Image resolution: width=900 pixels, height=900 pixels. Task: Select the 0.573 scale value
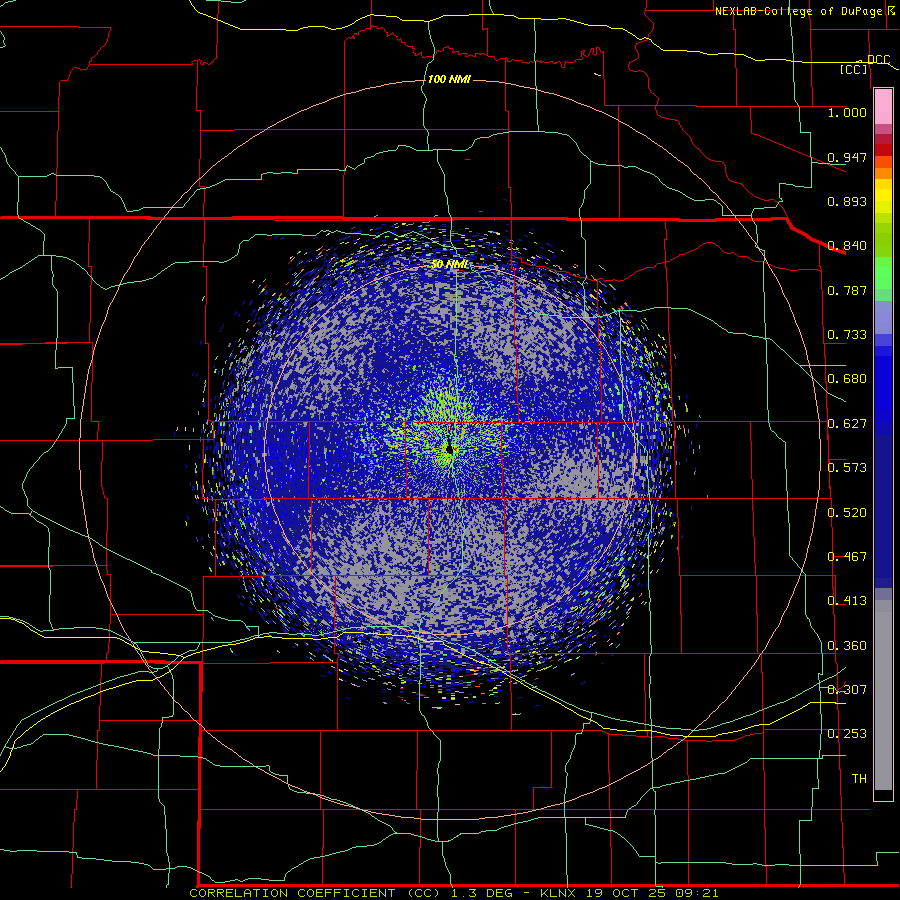847,468
